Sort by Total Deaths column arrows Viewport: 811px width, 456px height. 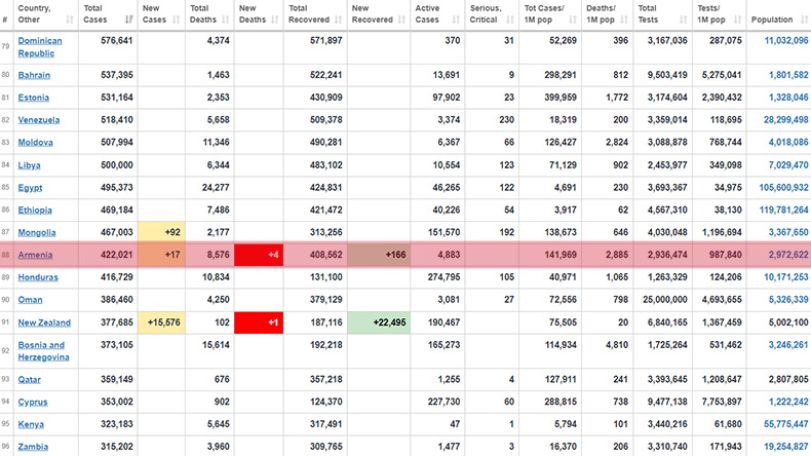[x=226, y=20]
